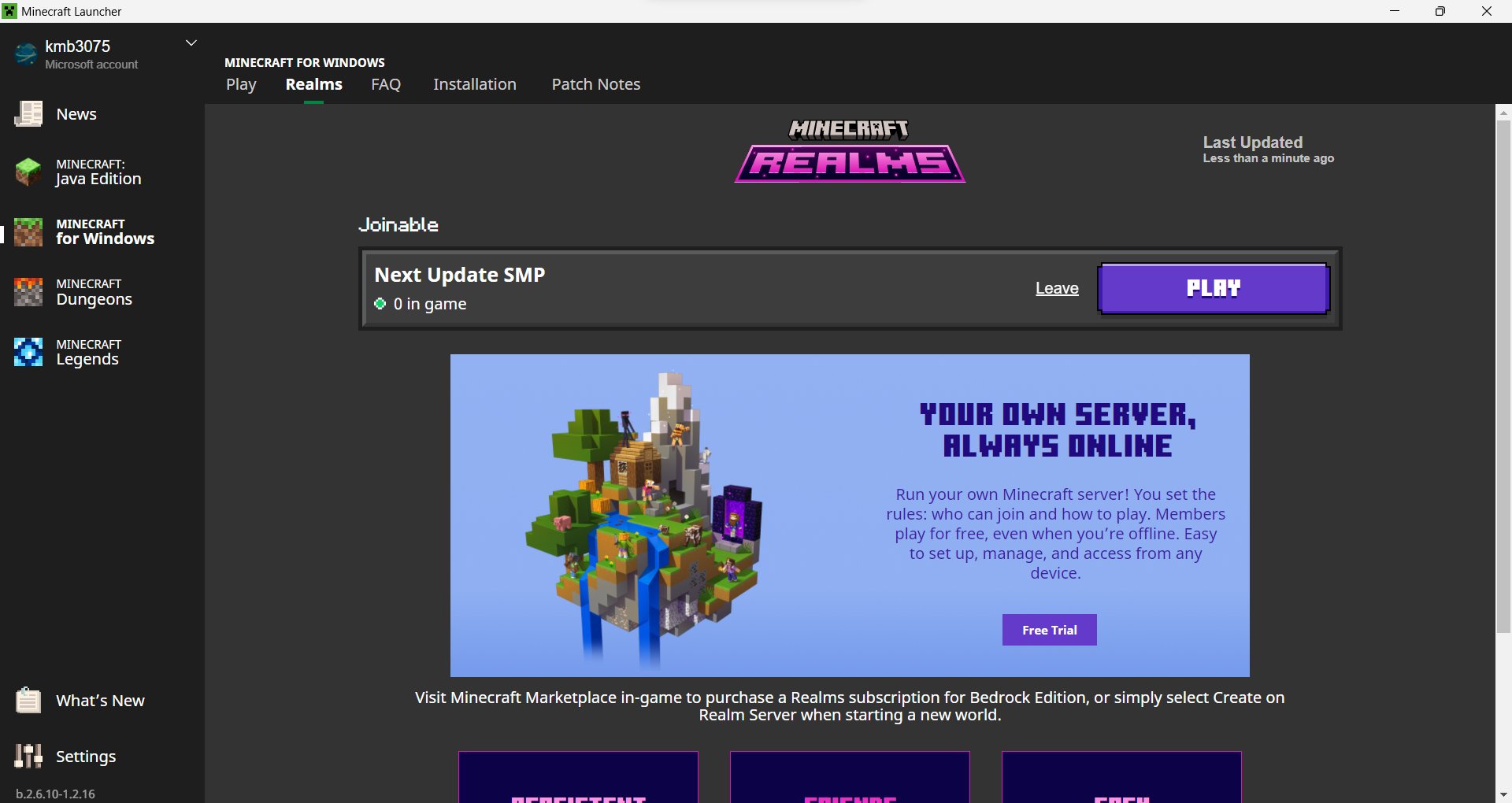The width and height of the screenshot is (1512, 803).
Task: Click the kmb3075 account avatar
Action: point(26,54)
